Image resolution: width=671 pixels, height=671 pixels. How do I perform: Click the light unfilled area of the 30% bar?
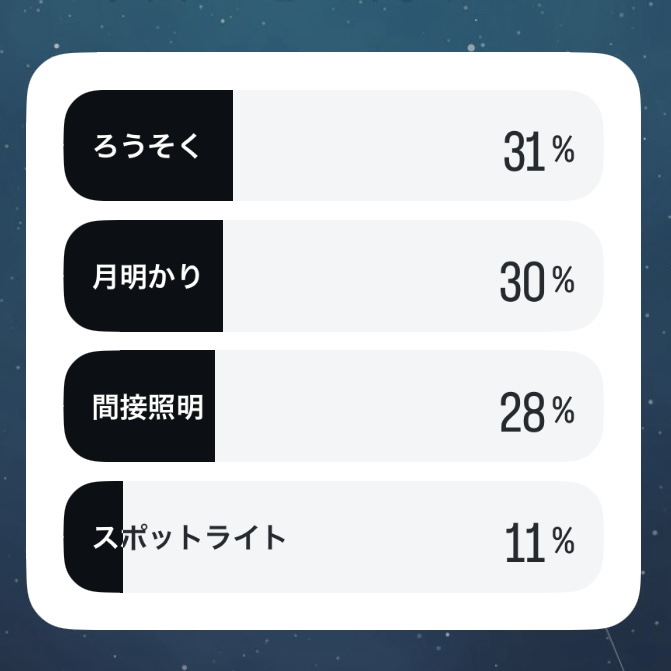click(x=359, y=276)
